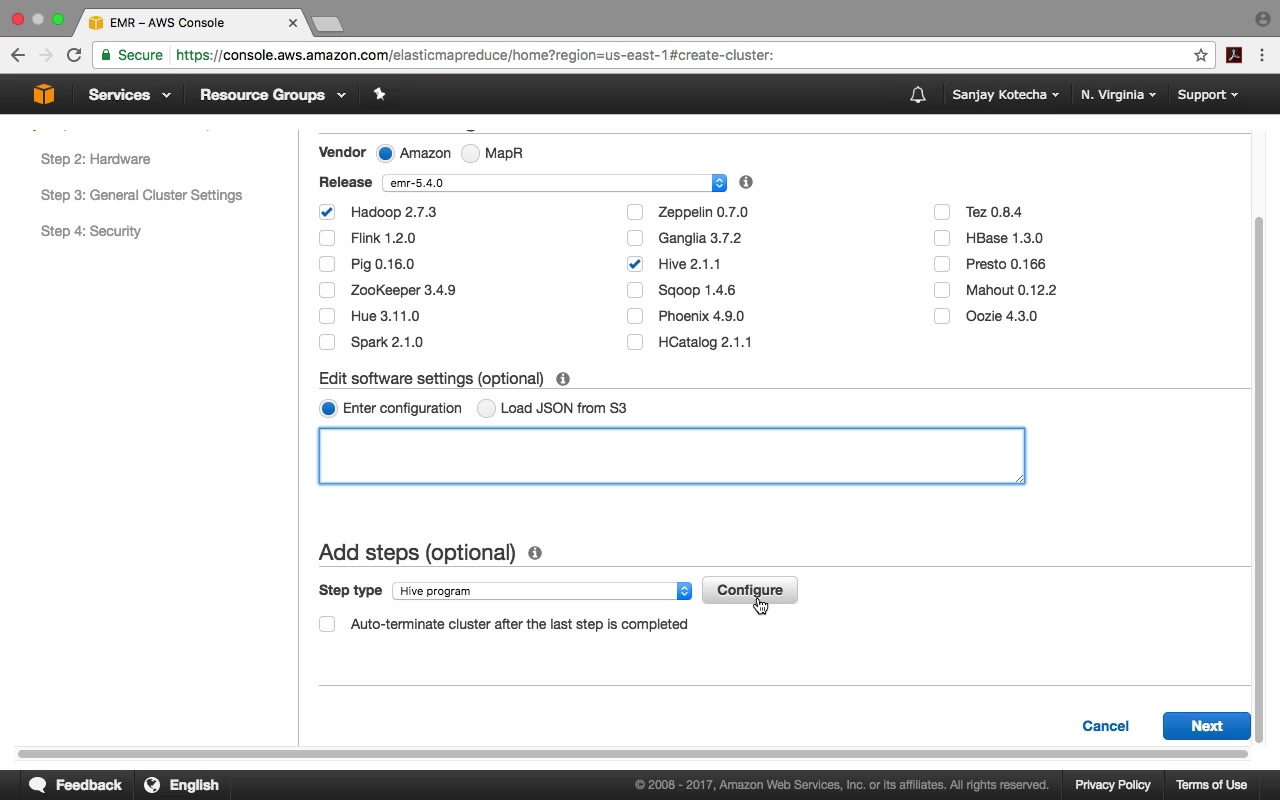This screenshot has height=800, width=1280.
Task: Tick the ZooKeeper 3.4.9 checkbox
Action: click(x=327, y=290)
